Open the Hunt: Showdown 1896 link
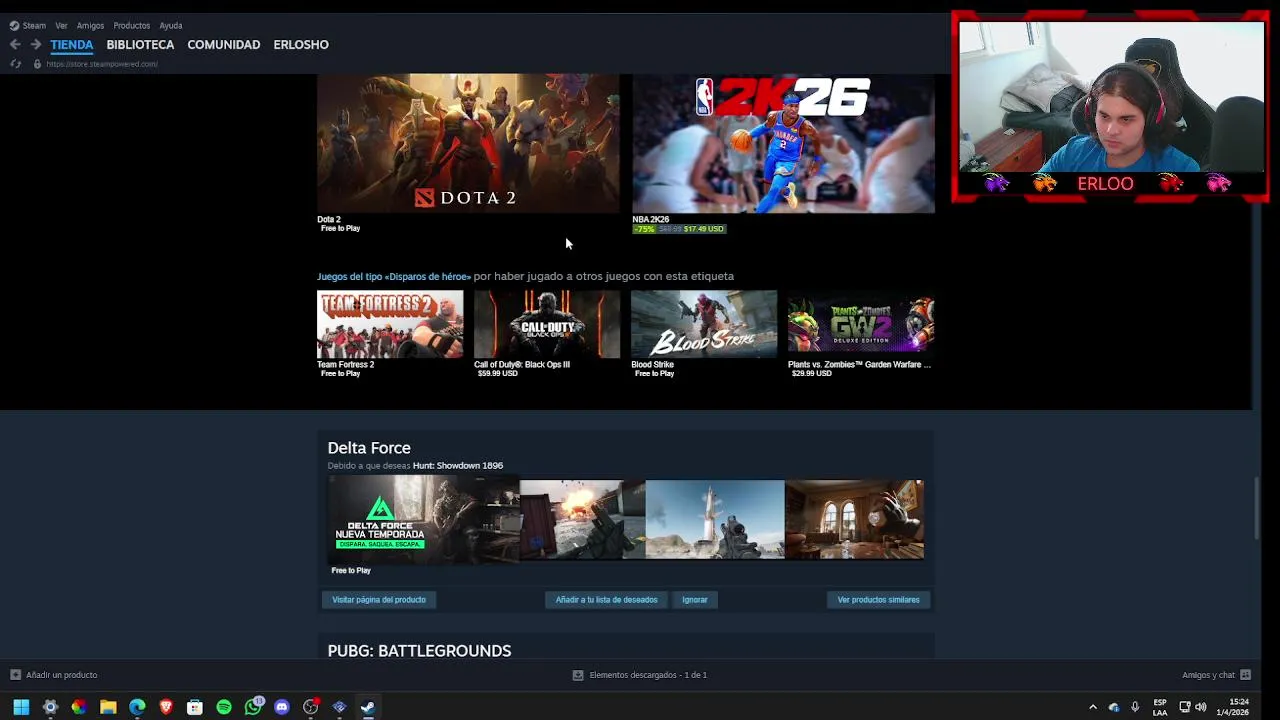Viewport: 1280px width, 720px height. point(458,466)
